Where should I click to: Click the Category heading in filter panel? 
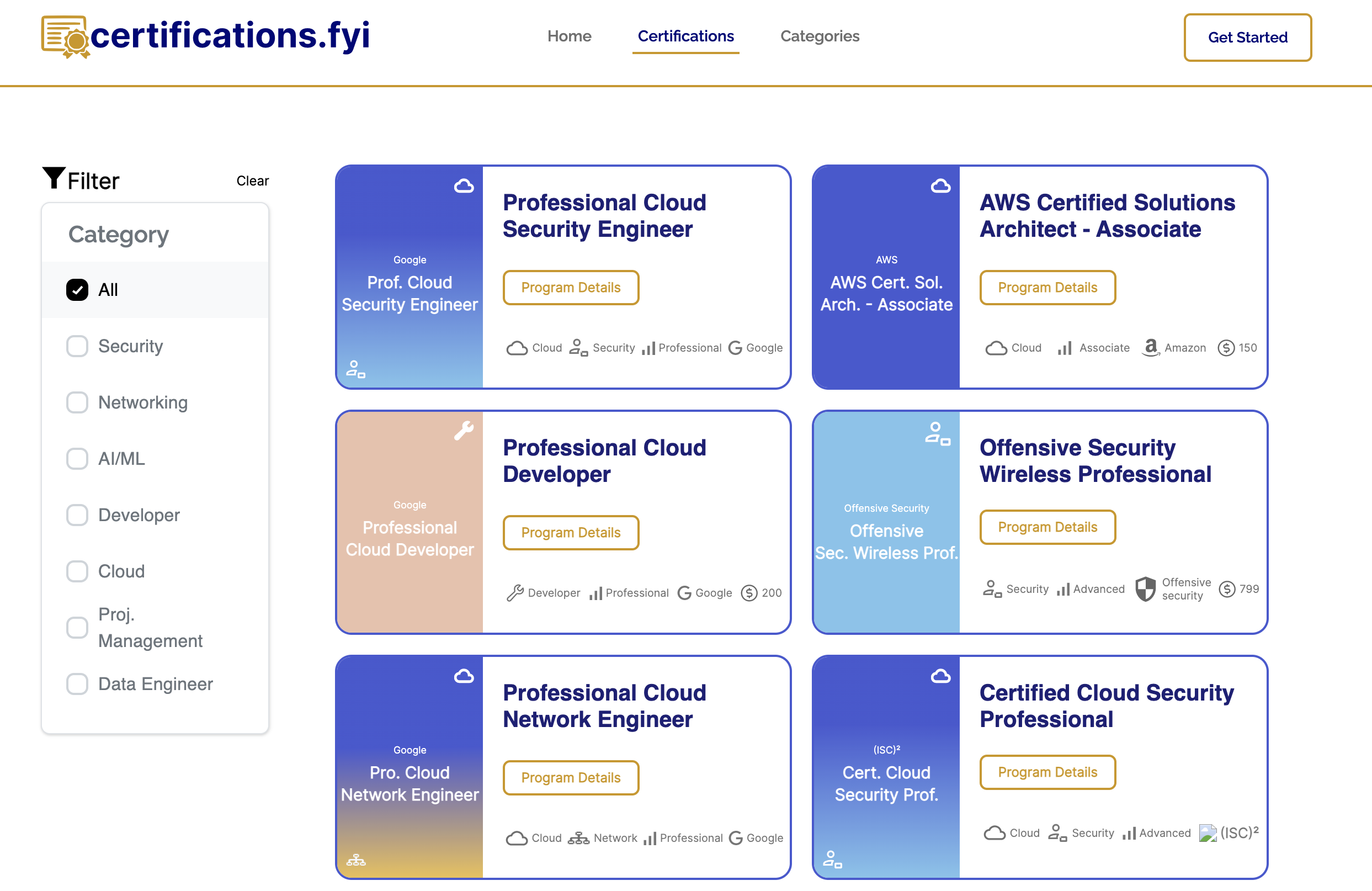tap(119, 234)
